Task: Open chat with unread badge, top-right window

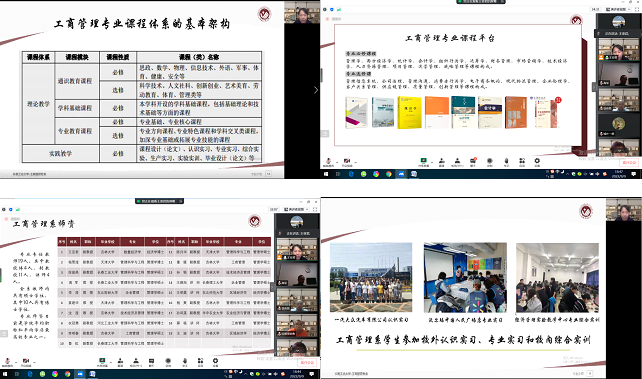Action: coord(472,161)
